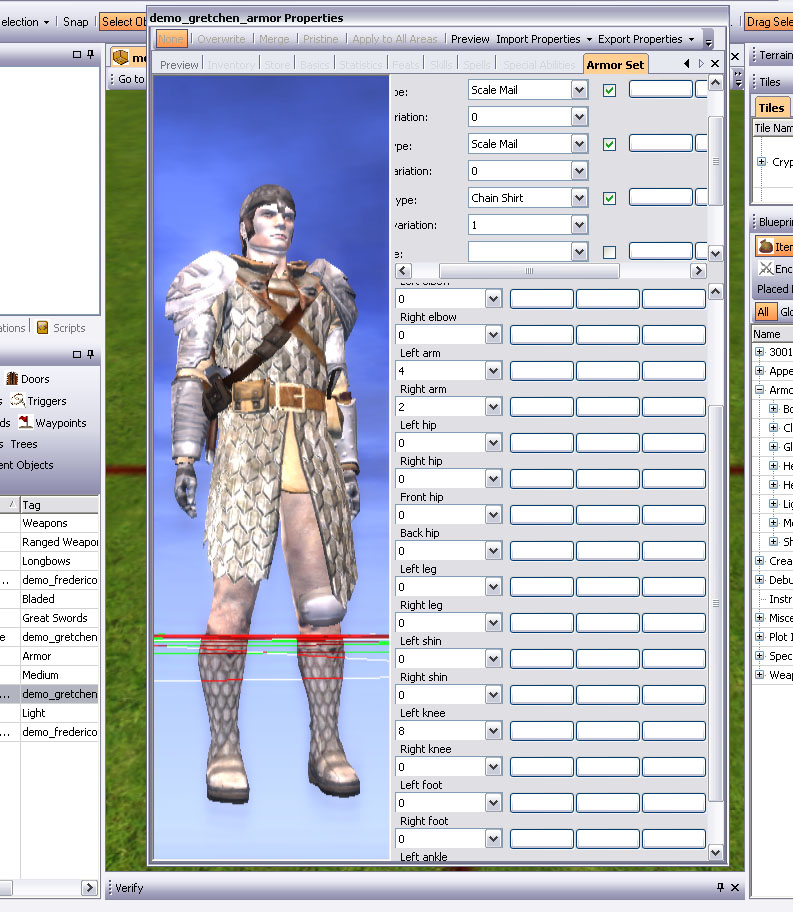The image size is (793, 912).
Task: Click the module tab icon above Go to
Action: pyautogui.click(x=120, y=57)
